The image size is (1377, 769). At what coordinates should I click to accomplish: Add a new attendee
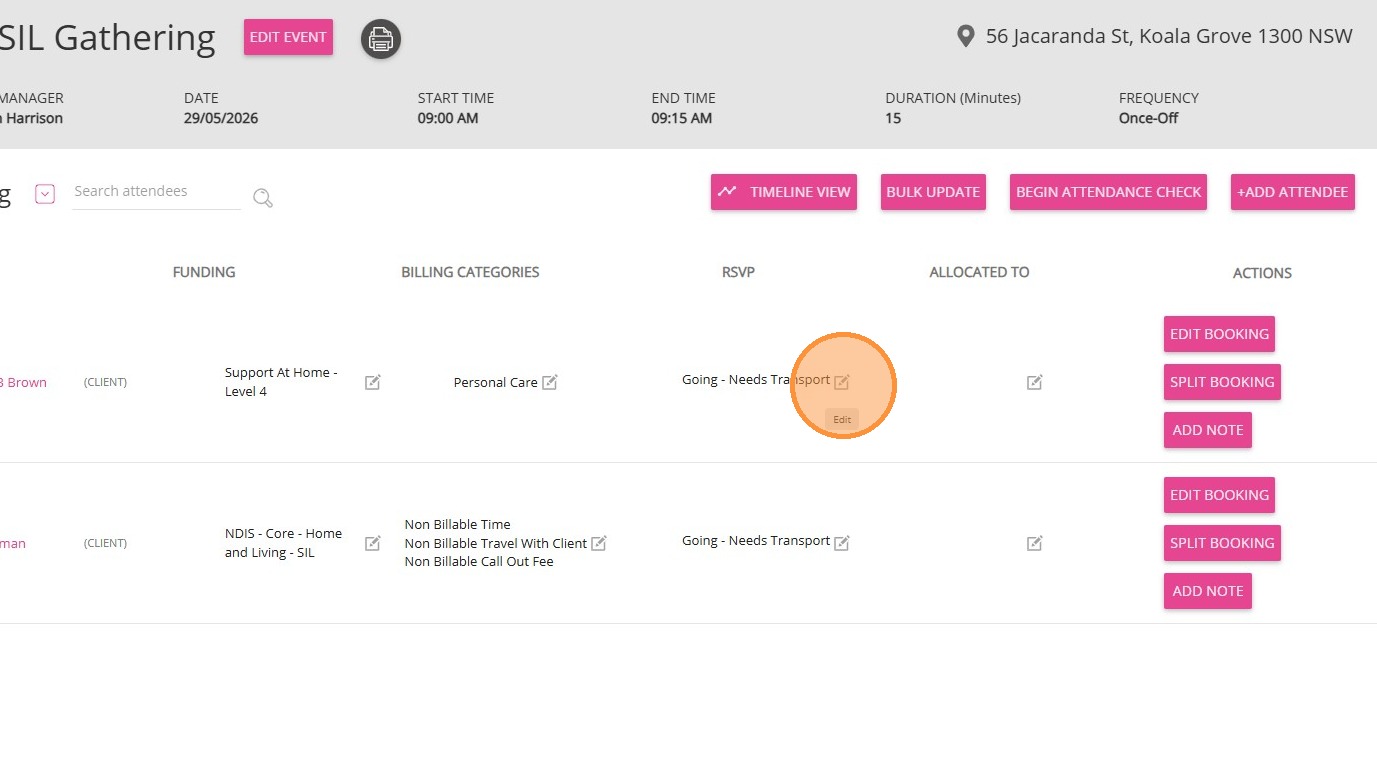coord(1292,192)
